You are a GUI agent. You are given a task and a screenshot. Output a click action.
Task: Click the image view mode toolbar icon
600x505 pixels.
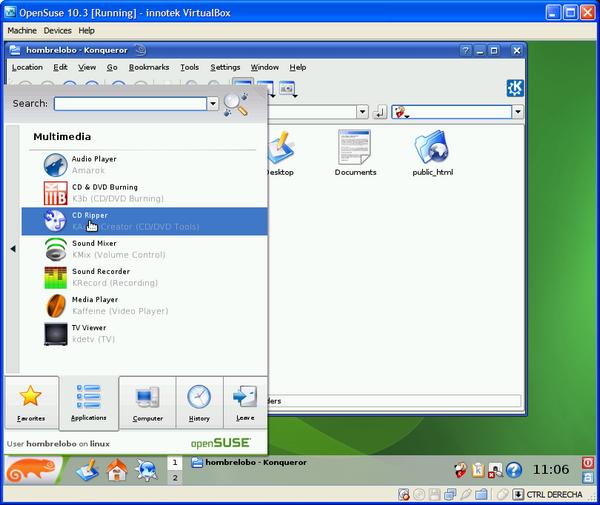tap(287, 89)
